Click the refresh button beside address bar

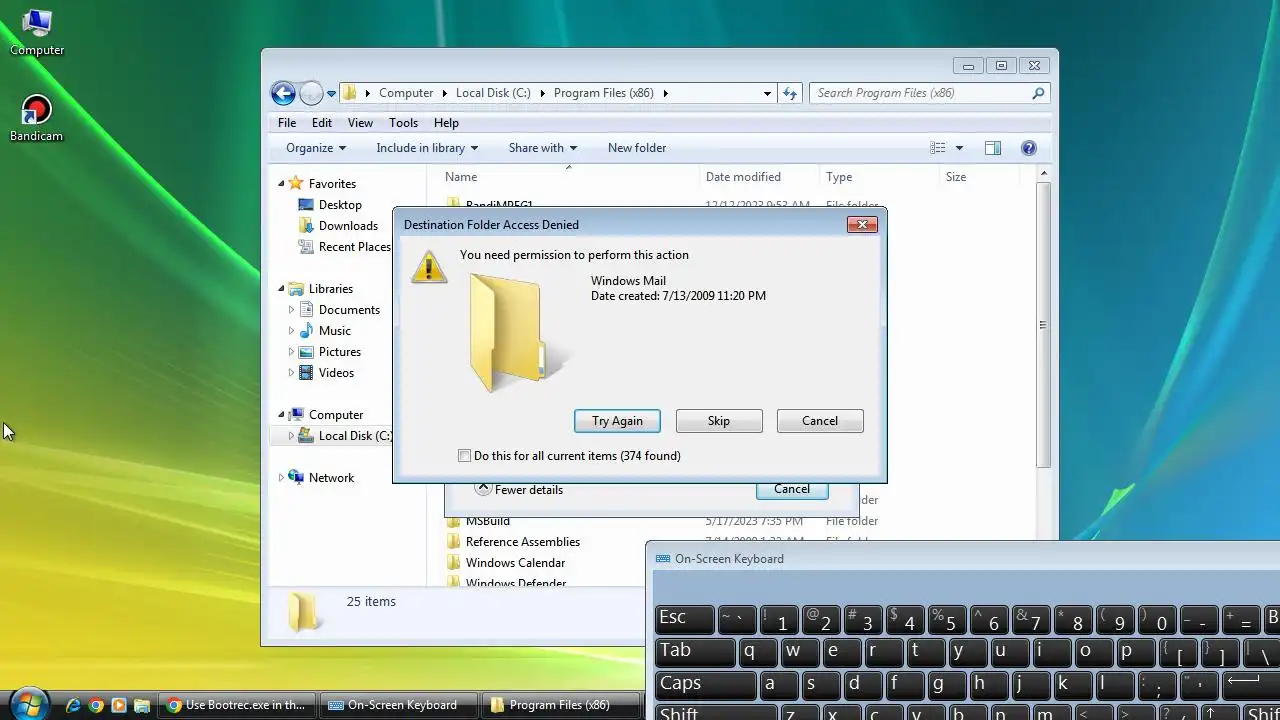tap(790, 93)
